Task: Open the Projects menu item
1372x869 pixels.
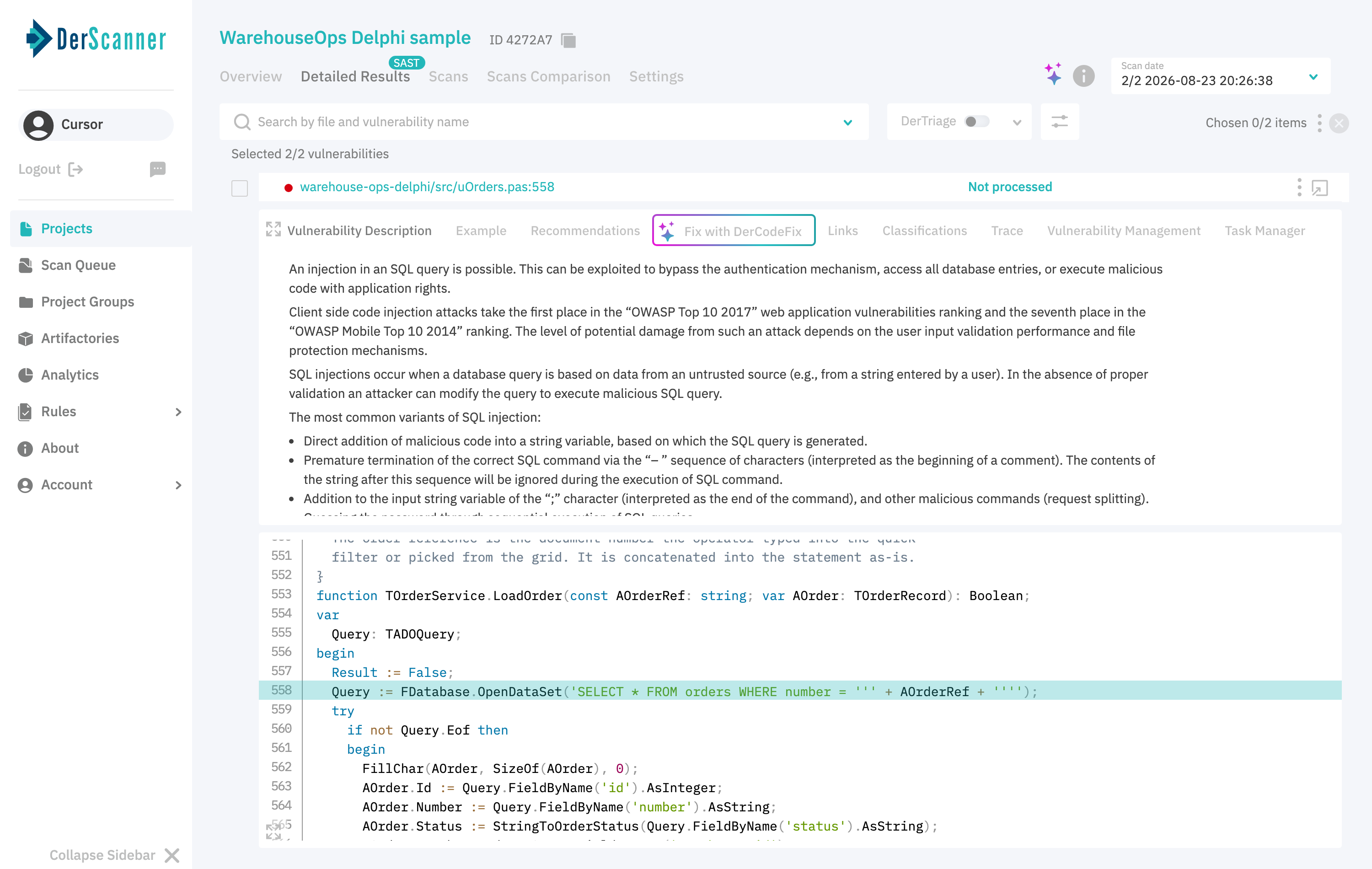Action: 100,229
